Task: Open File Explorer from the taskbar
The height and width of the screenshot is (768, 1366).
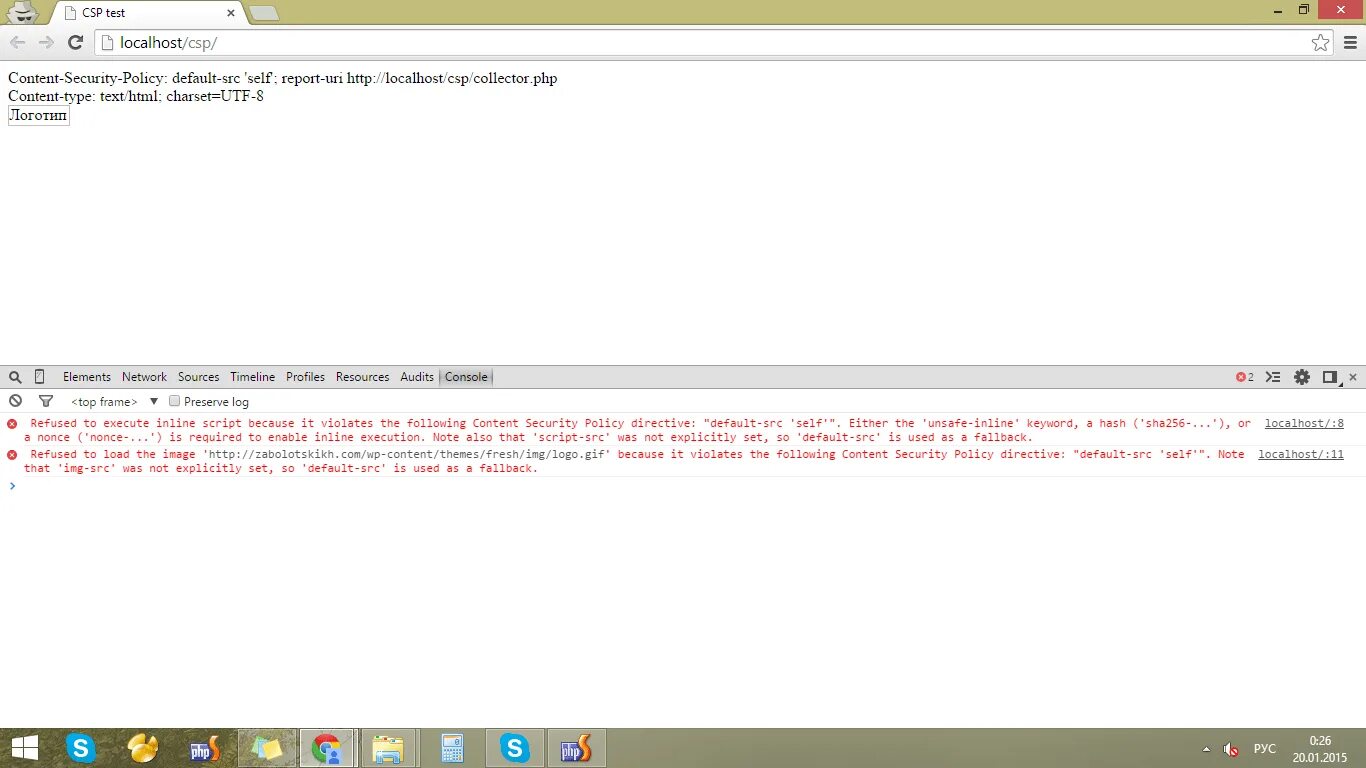Action: point(388,748)
